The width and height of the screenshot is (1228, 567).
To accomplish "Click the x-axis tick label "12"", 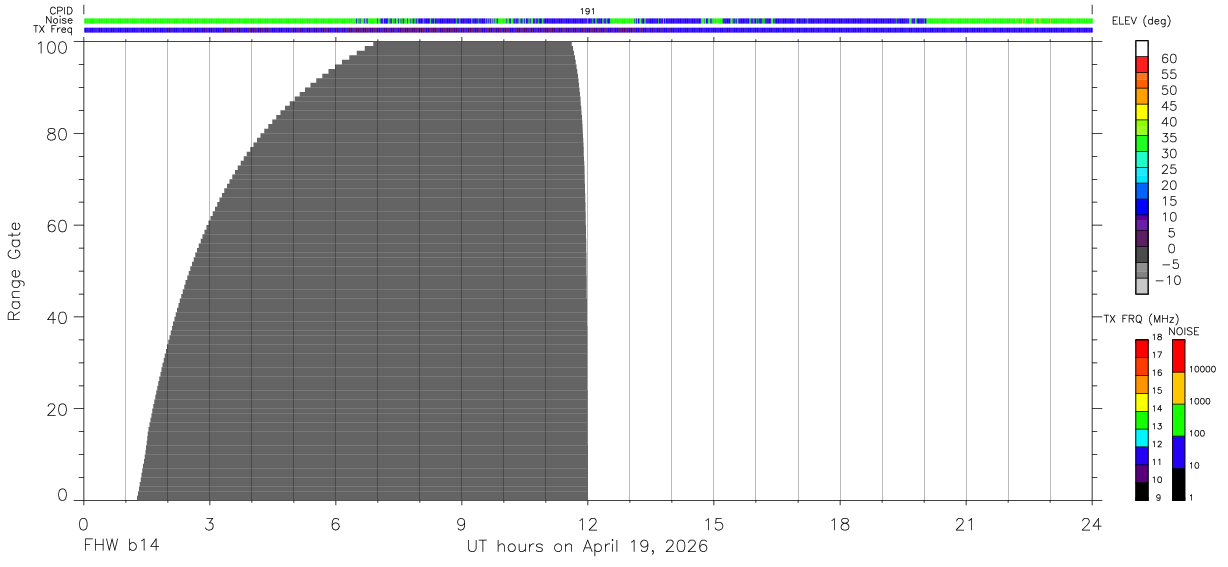I will click(x=587, y=525).
